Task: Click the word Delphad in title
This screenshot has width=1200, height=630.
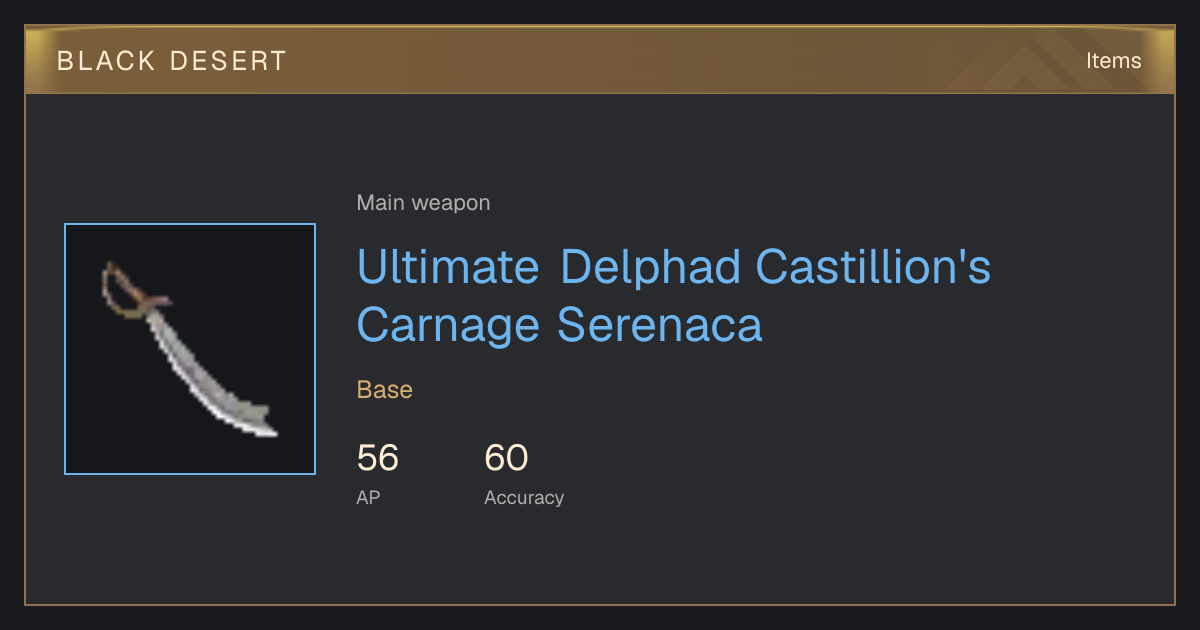Action: pos(651,267)
